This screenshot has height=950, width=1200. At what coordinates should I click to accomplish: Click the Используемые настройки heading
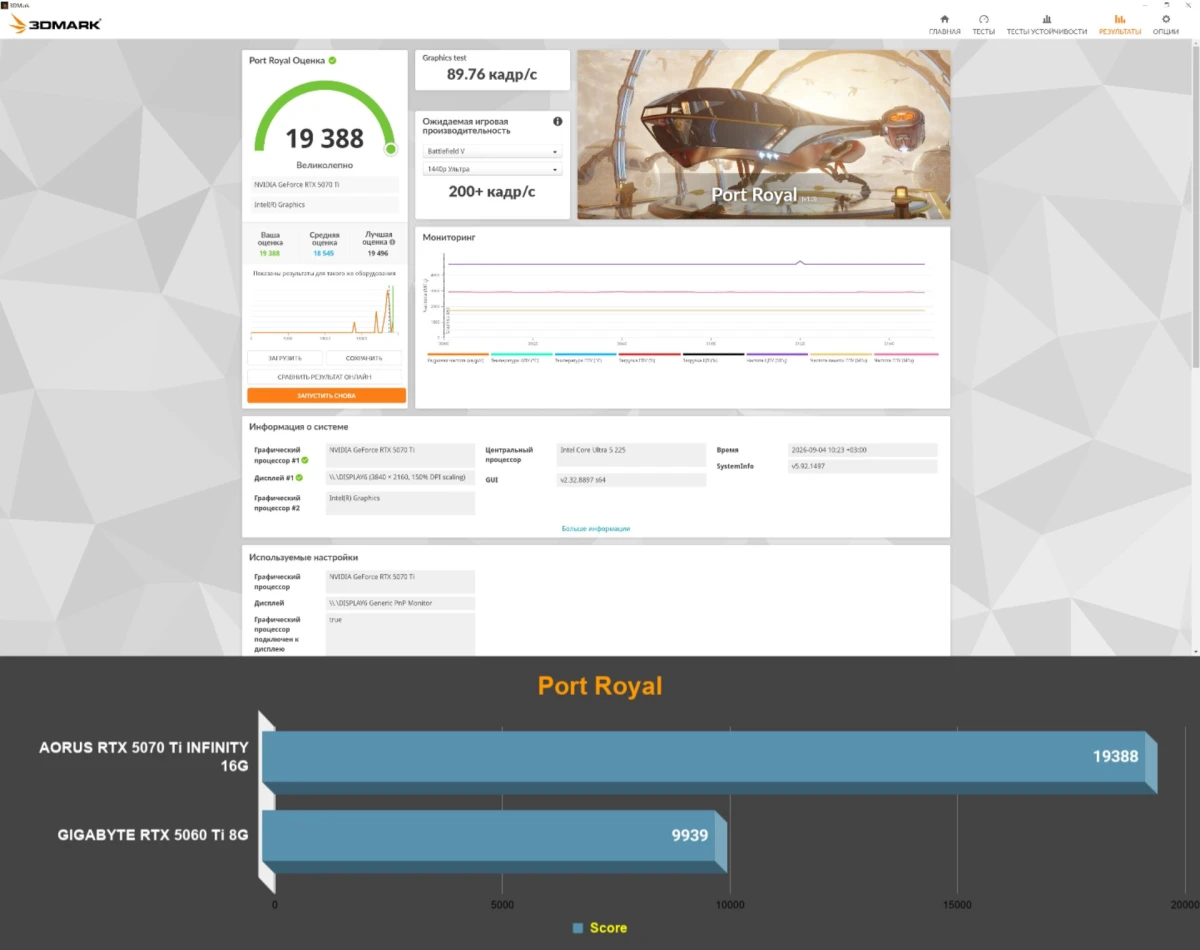(x=304, y=557)
